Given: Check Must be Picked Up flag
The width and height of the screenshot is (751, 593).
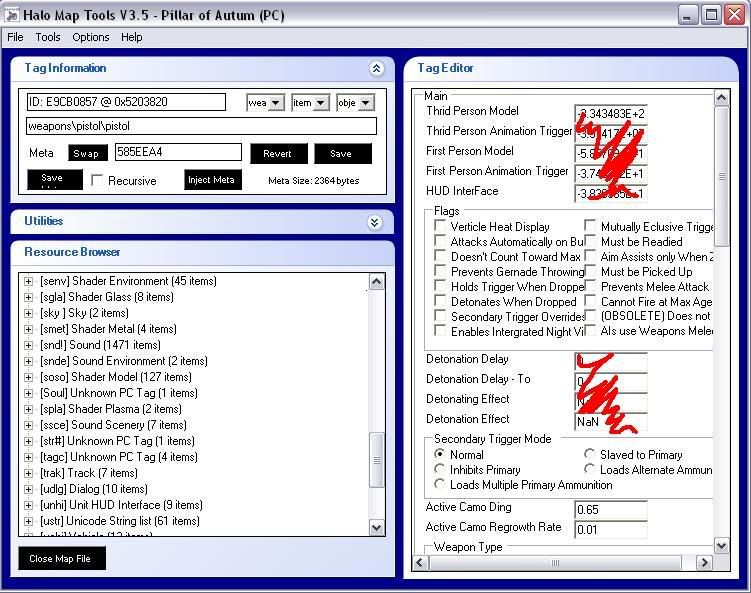Looking at the screenshot, I should [590, 271].
